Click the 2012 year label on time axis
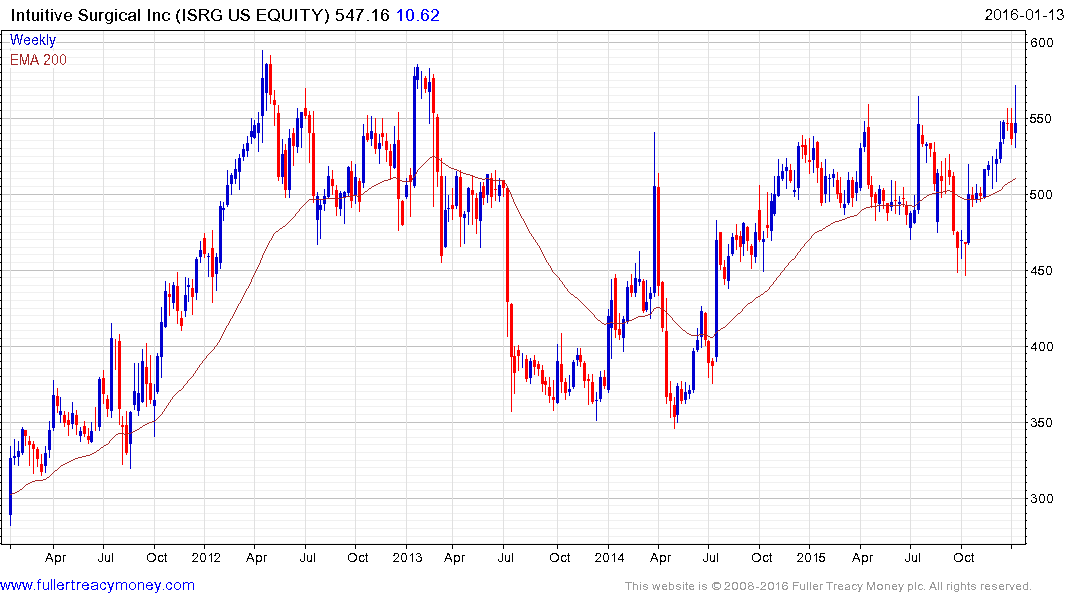 (206, 557)
